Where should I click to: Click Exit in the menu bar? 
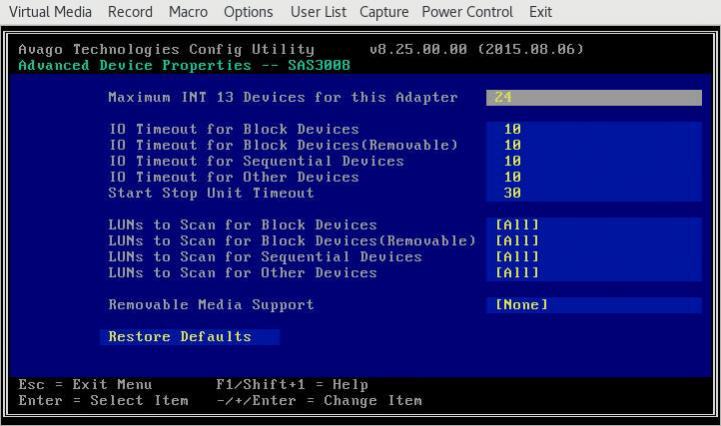540,12
